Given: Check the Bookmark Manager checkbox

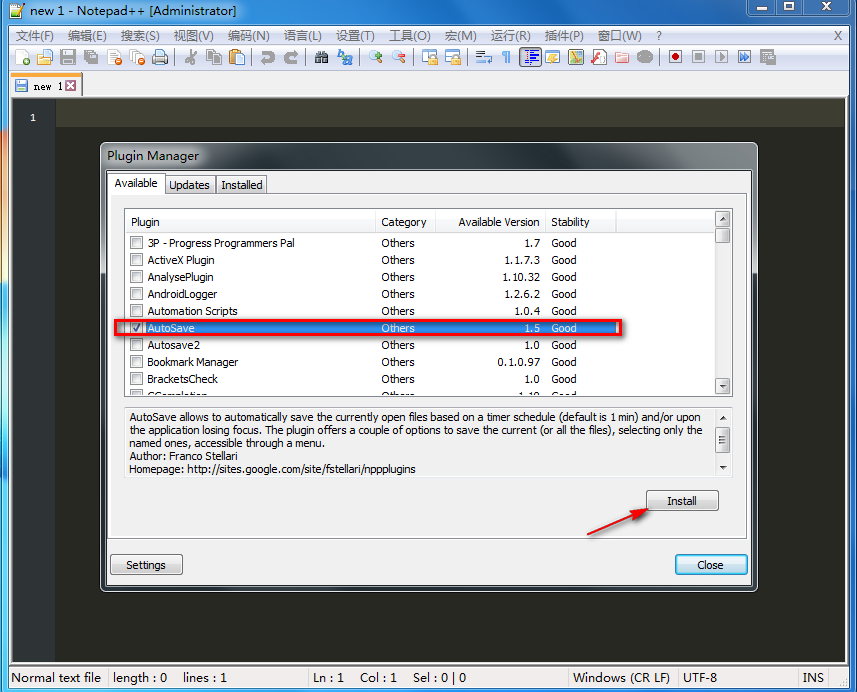Looking at the screenshot, I should [x=137, y=362].
